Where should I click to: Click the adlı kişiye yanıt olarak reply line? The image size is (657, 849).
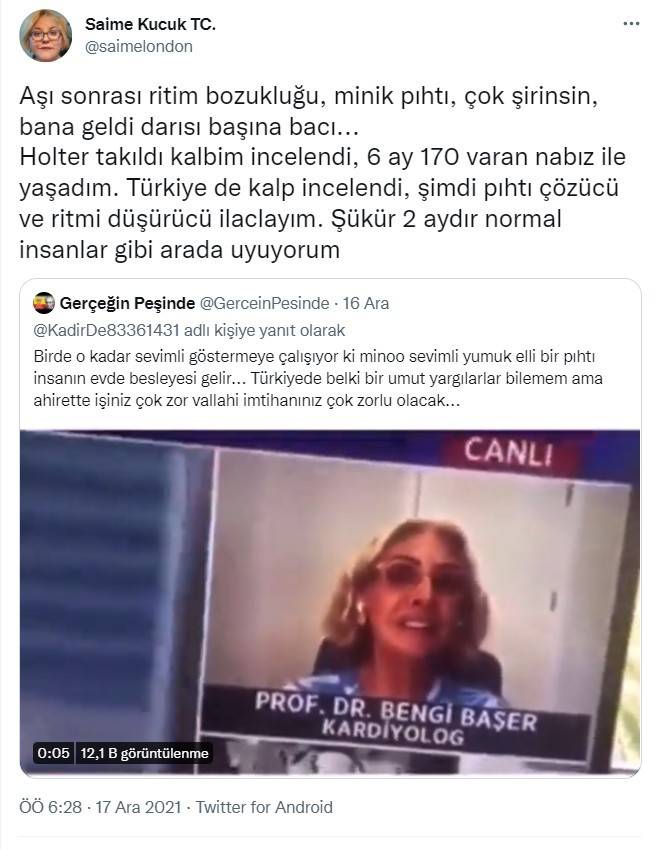click(x=264, y=330)
